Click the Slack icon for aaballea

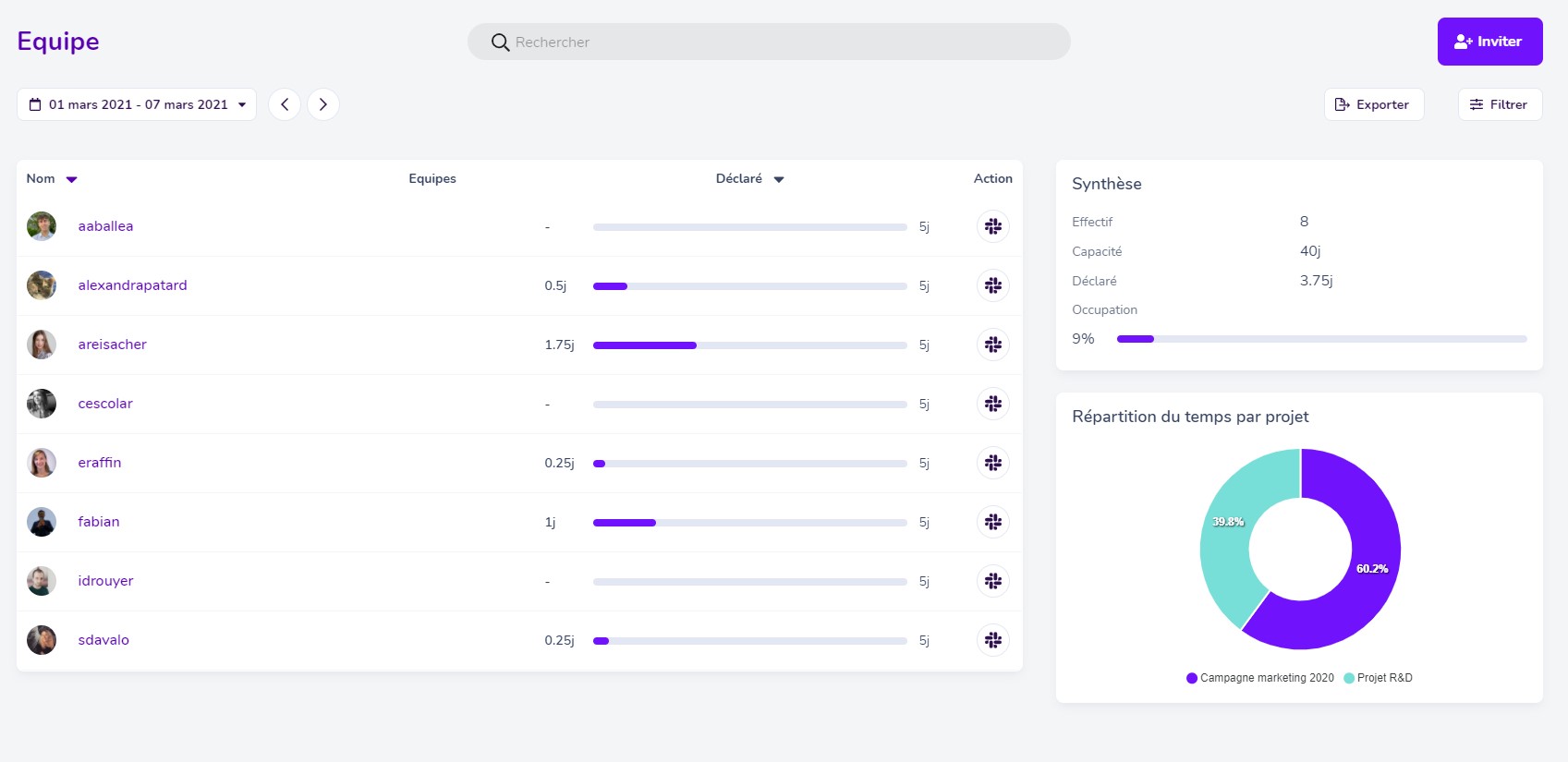(x=992, y=226)
